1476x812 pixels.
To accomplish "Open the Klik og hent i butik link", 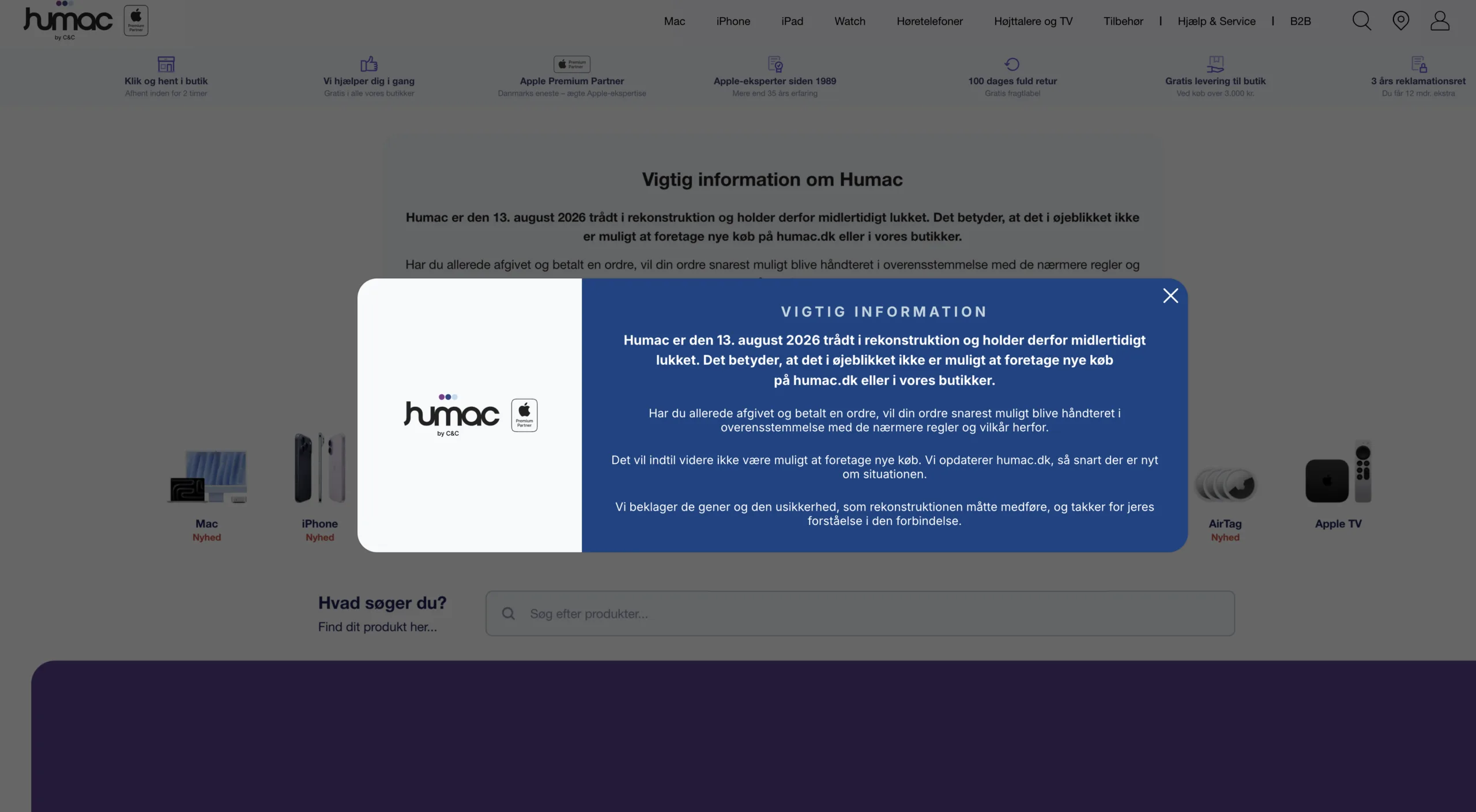I will click(166, 81).
